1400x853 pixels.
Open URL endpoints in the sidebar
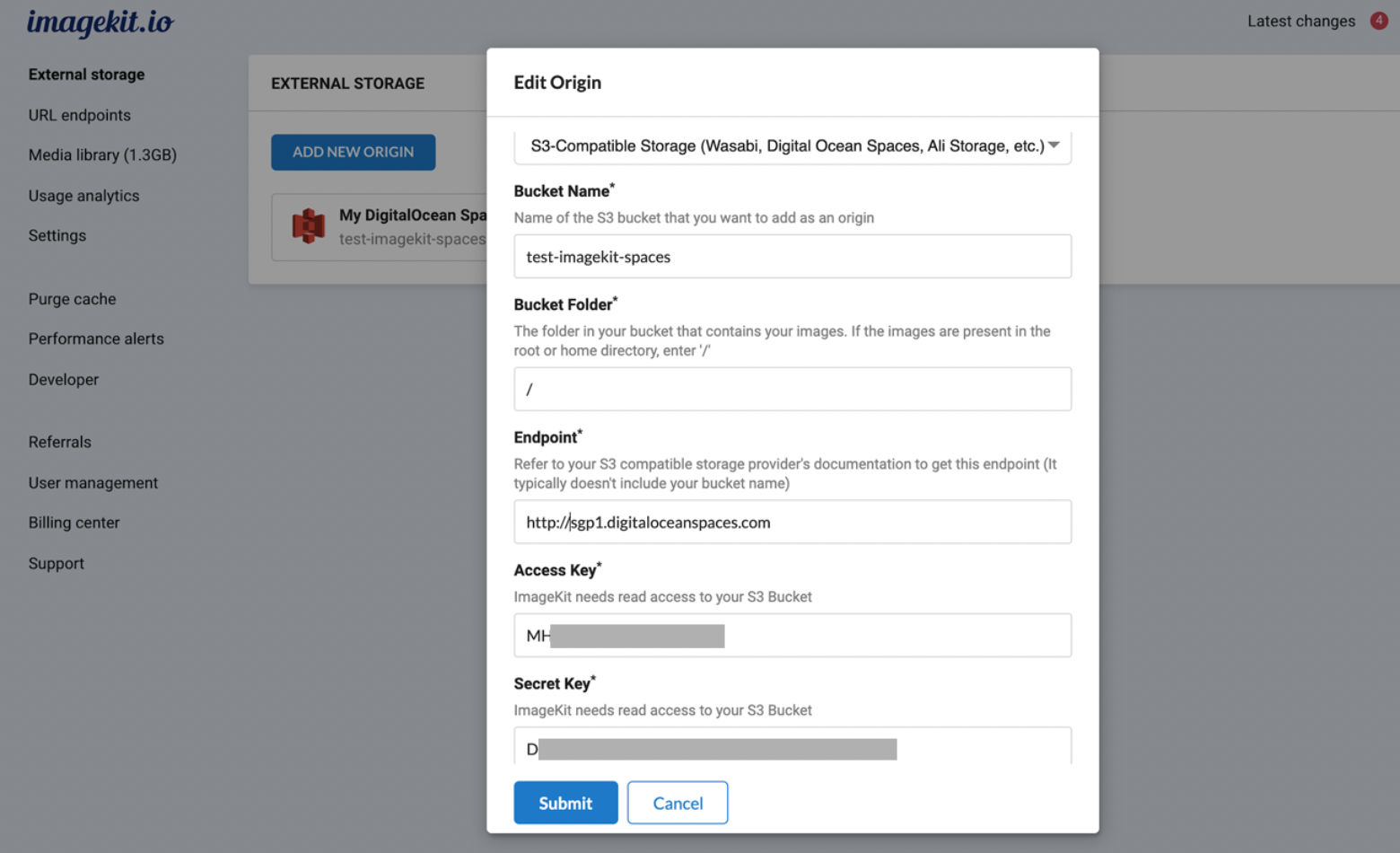pos(80,115)
